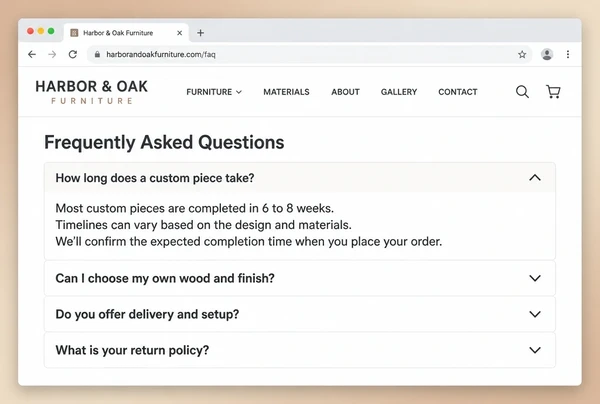Click the address bar URL field
The image size is (600, 404).
click(x=309, y=54)
